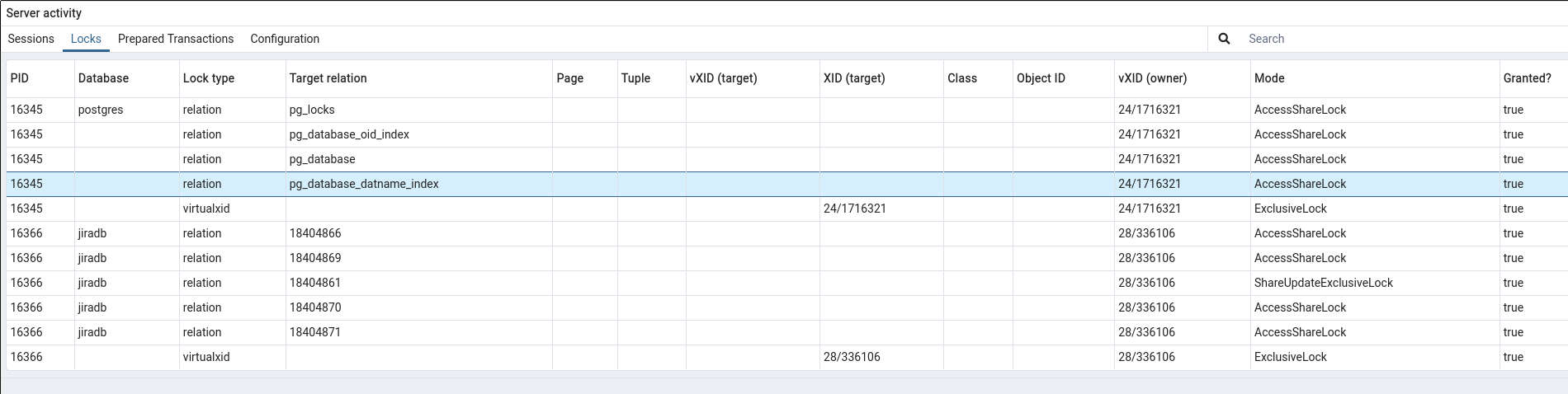Screen dimensions: 1568x394
Task: Focus the Search input field
Action: point(1403,39)
